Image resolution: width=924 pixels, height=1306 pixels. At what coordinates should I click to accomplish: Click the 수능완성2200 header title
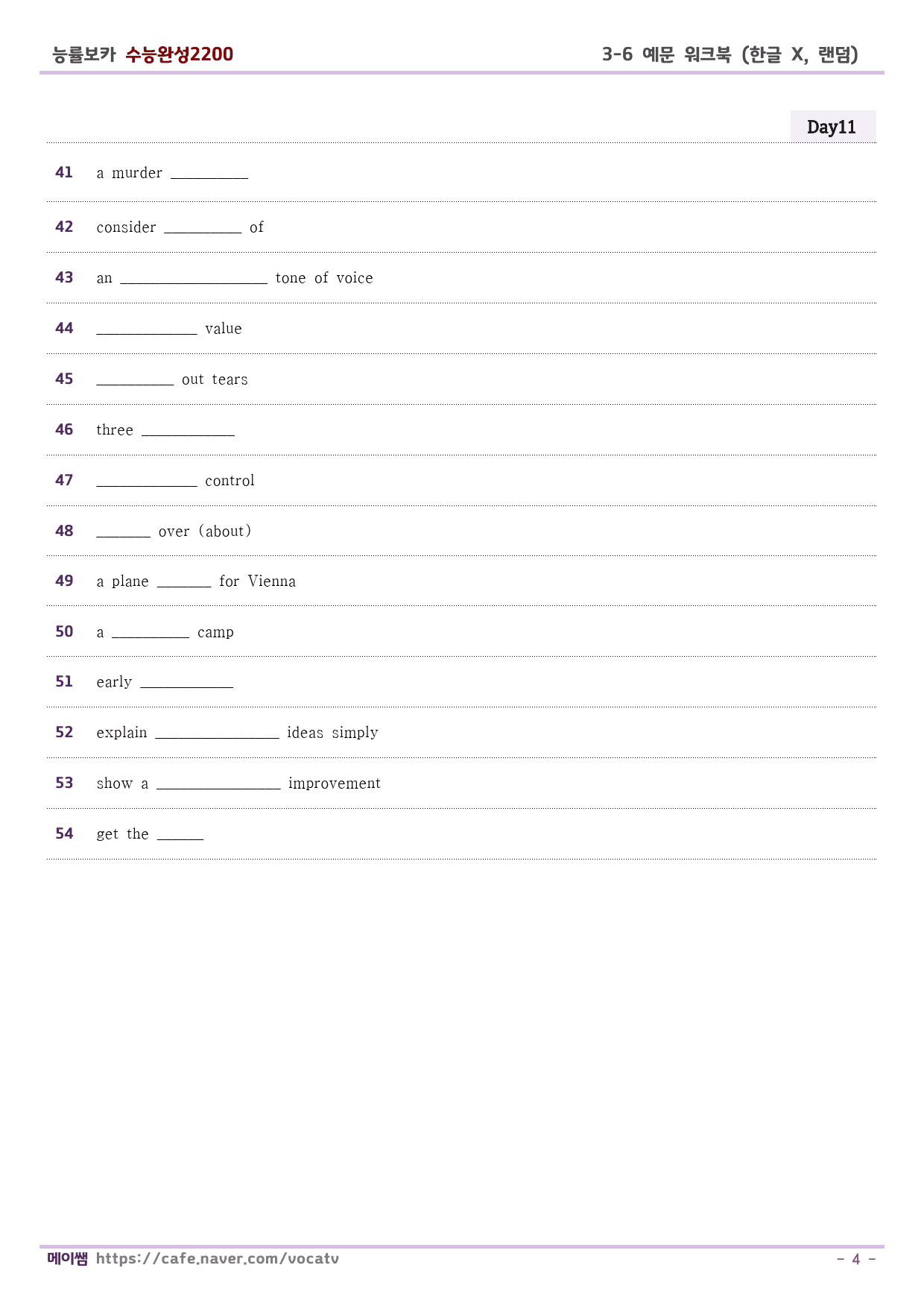(x=179, y=54)
